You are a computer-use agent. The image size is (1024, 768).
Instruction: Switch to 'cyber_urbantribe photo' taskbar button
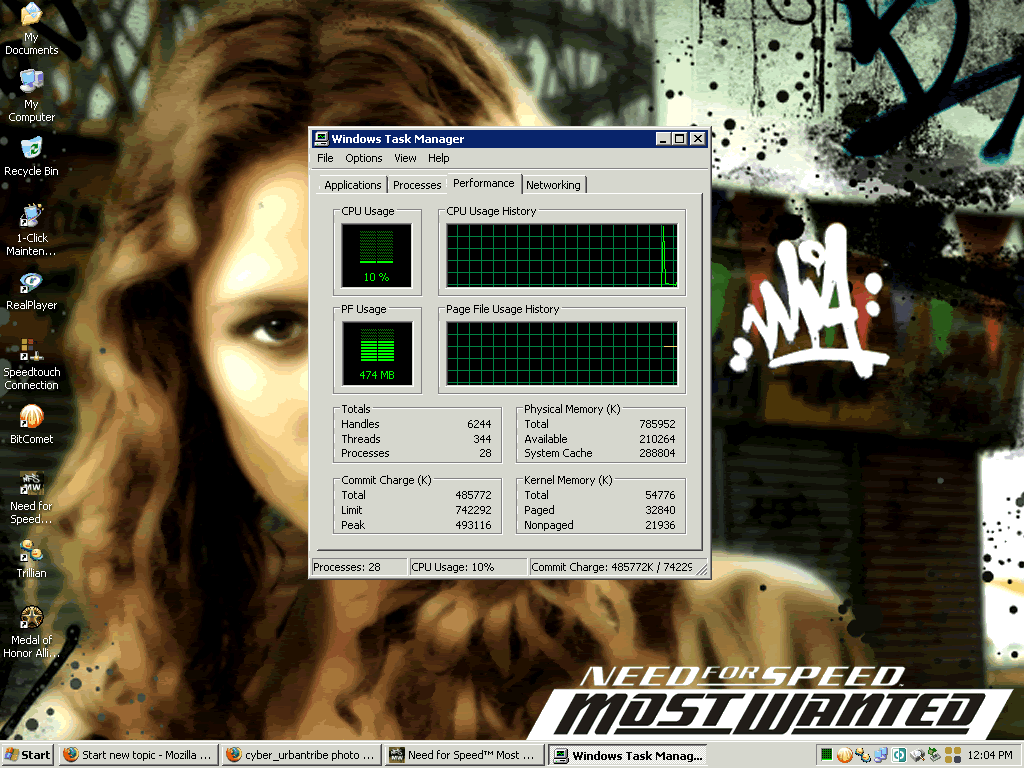(x=300, y=755)
